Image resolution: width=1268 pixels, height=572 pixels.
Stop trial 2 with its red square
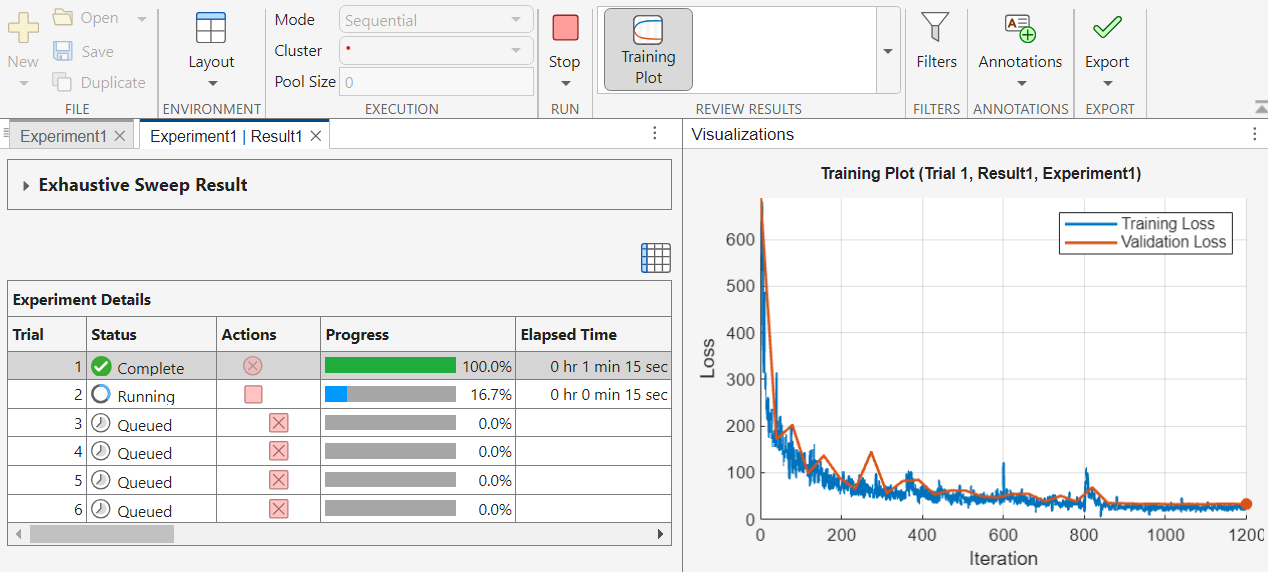coord(253,394)
